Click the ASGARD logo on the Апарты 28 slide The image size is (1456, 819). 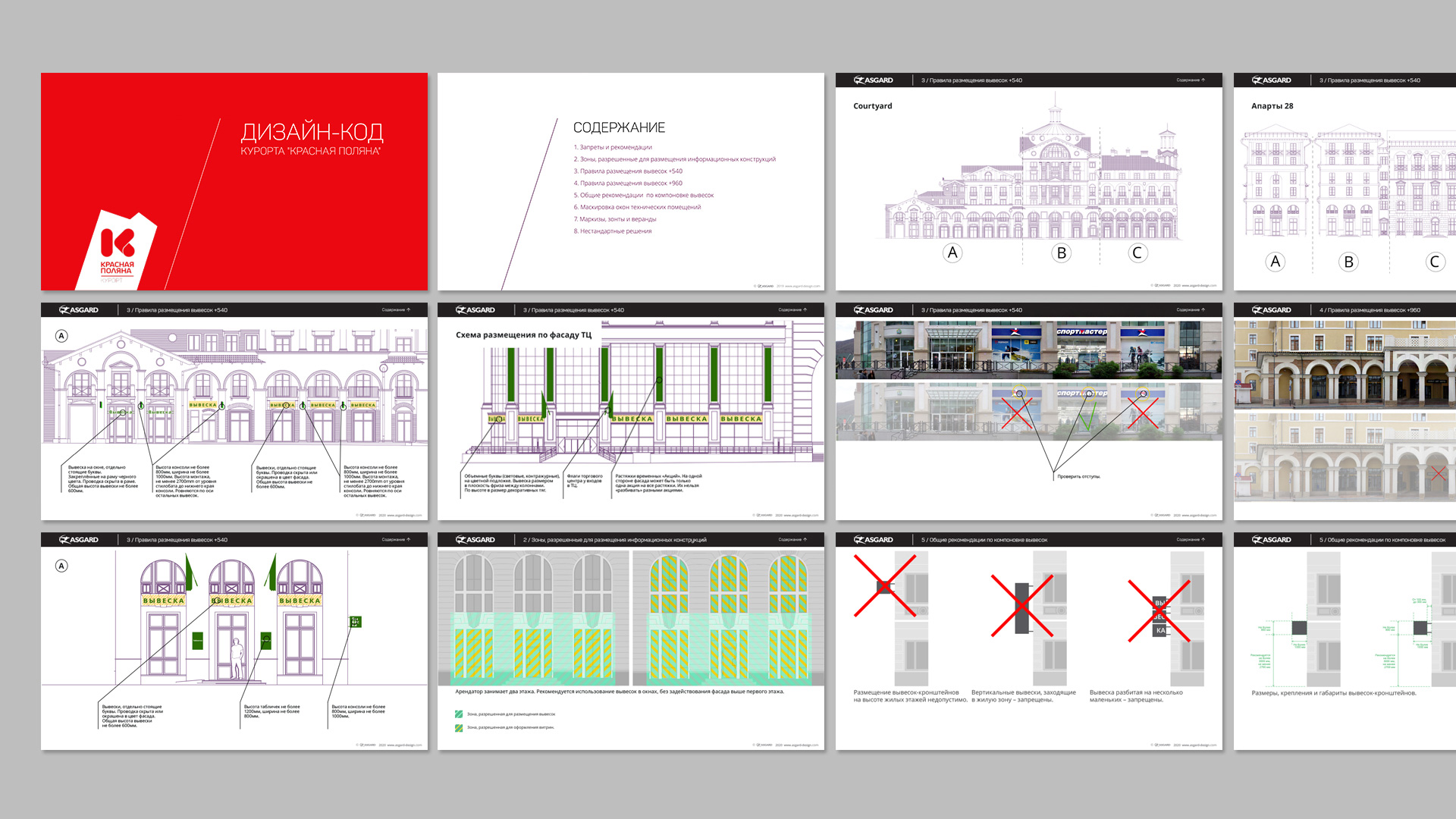tap(1272, 80)
